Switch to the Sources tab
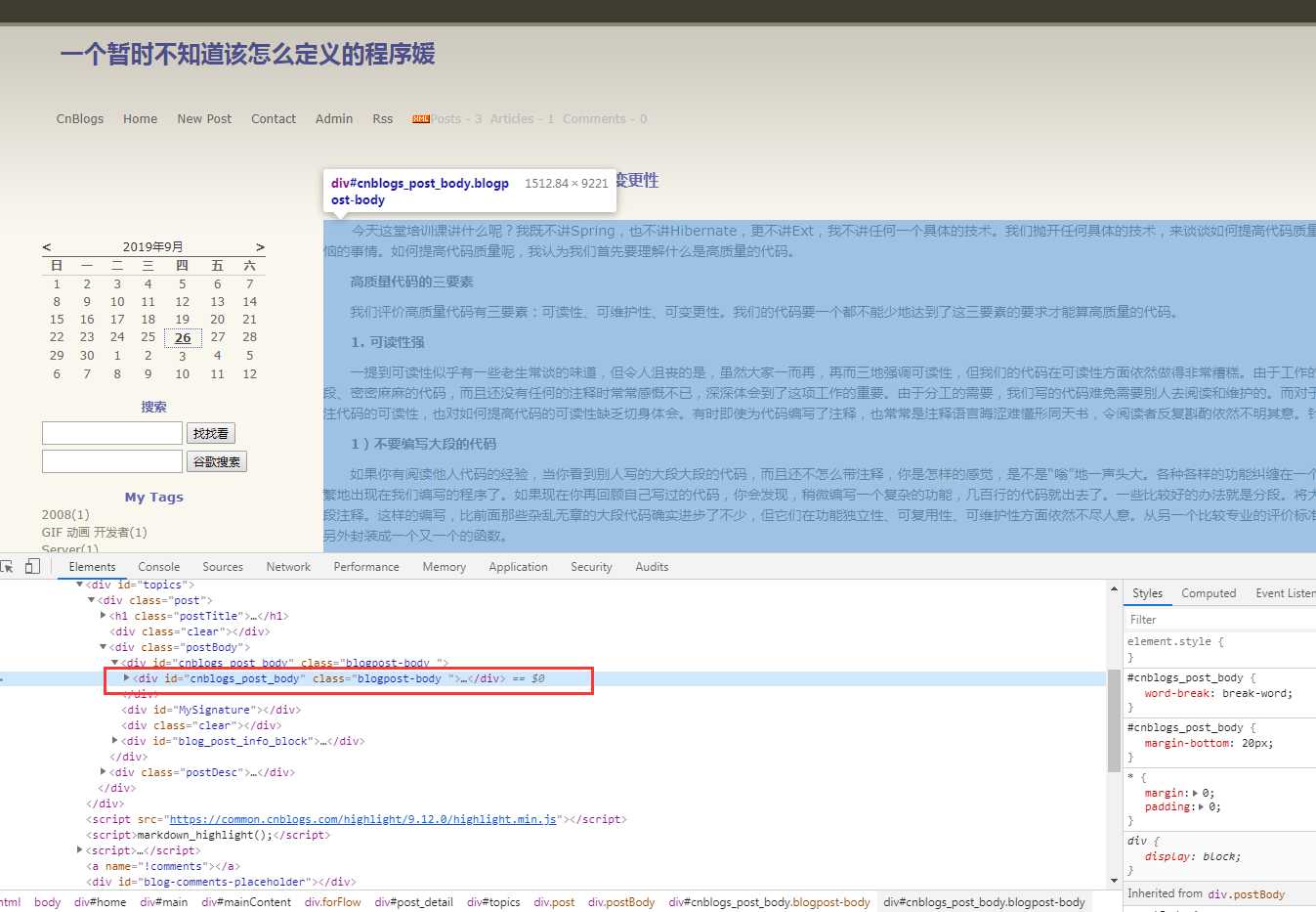This screenshot has width=1316, height=912. coord(223,567)
